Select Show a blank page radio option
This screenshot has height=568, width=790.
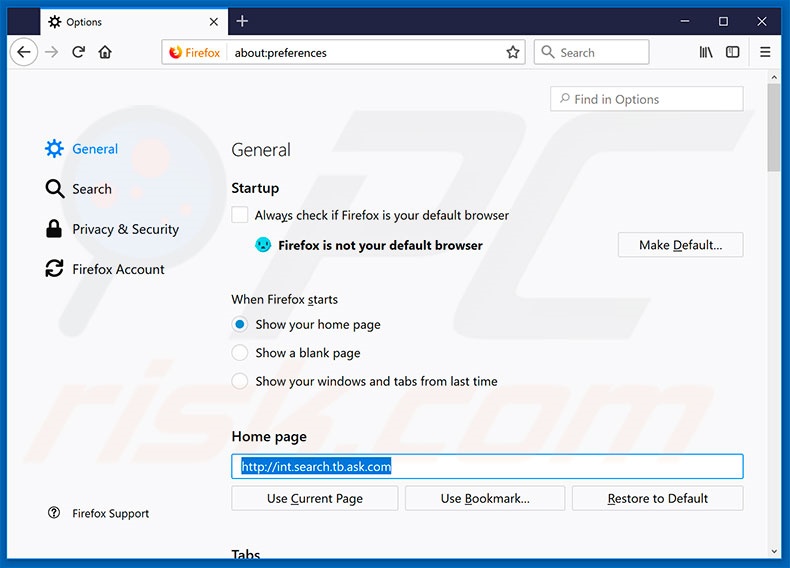point(240,352)
